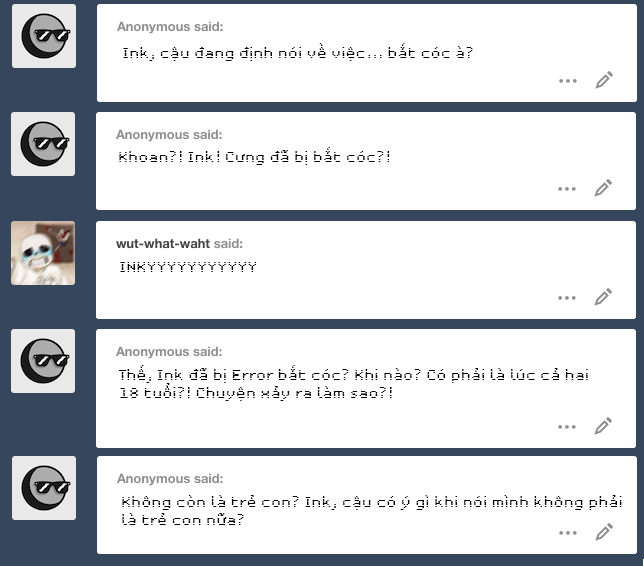Expand the options dots on the "Khoan?! Ink!" ask

[x=567, y=189]
